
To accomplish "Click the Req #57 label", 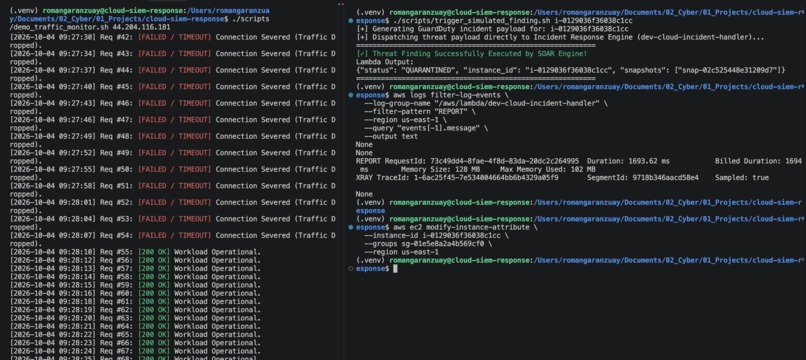I will pos(116,268).
